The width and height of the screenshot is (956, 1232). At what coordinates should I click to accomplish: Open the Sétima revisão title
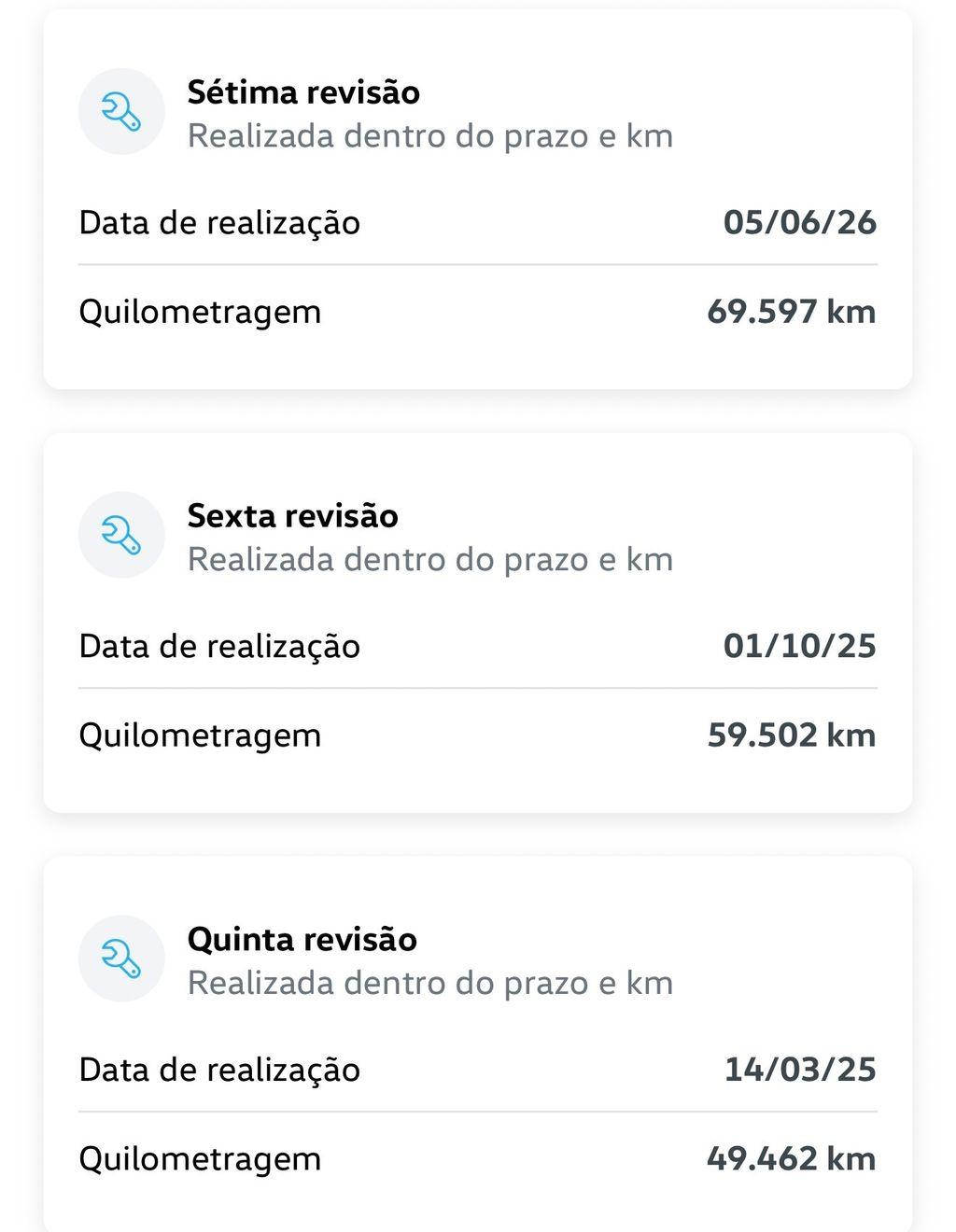click(303, 92)
